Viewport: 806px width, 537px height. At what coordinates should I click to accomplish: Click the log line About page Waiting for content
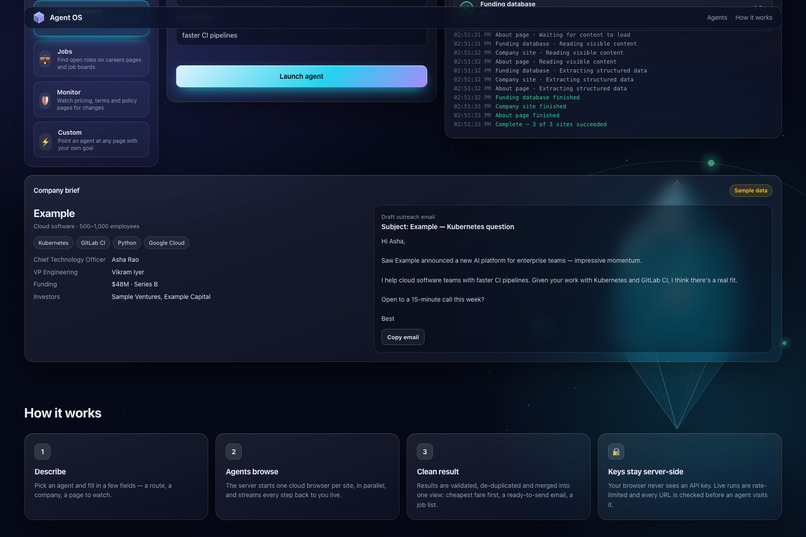click(x=562, y=35)
